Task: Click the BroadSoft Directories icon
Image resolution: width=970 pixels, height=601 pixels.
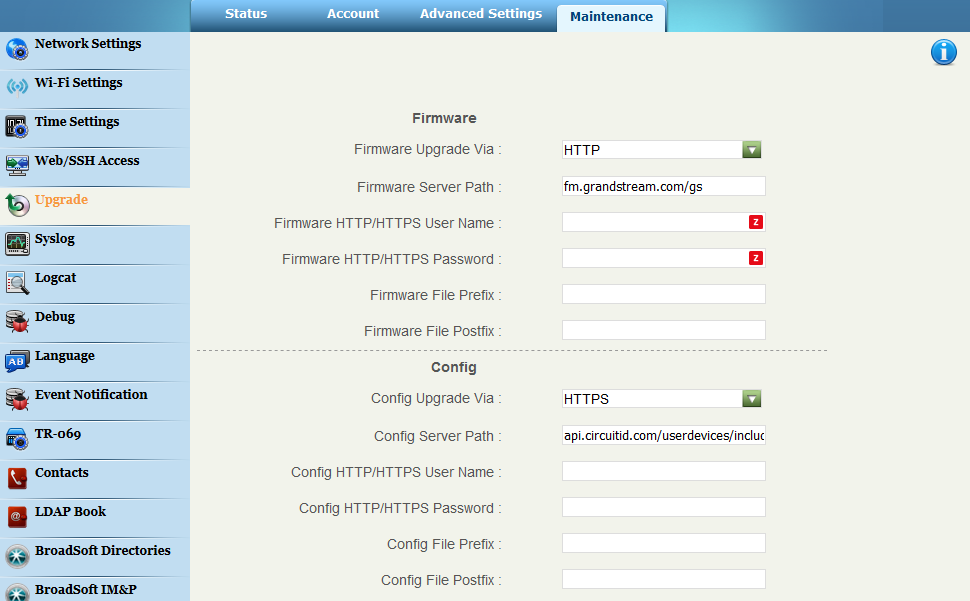Action: (x=17, y=556)
